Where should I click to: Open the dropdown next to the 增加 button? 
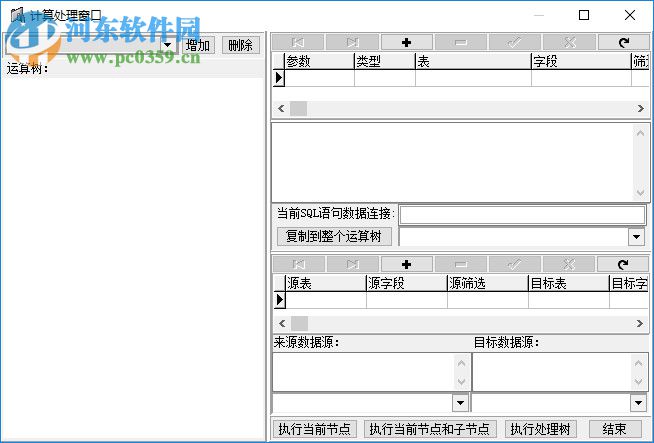click(x=167, y=45)
